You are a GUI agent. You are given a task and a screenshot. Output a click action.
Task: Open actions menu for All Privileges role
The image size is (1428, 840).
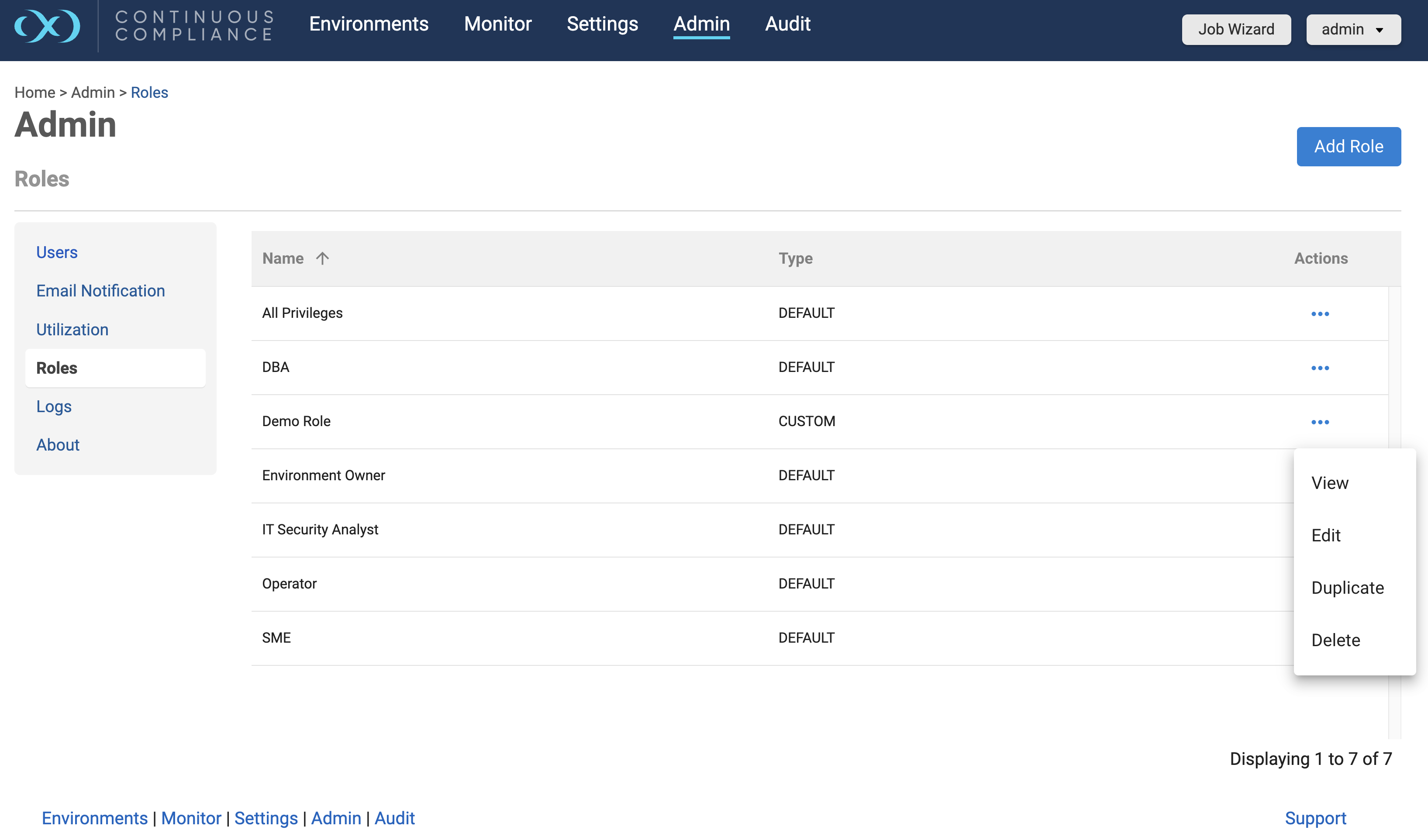[x=1320, y=314]
